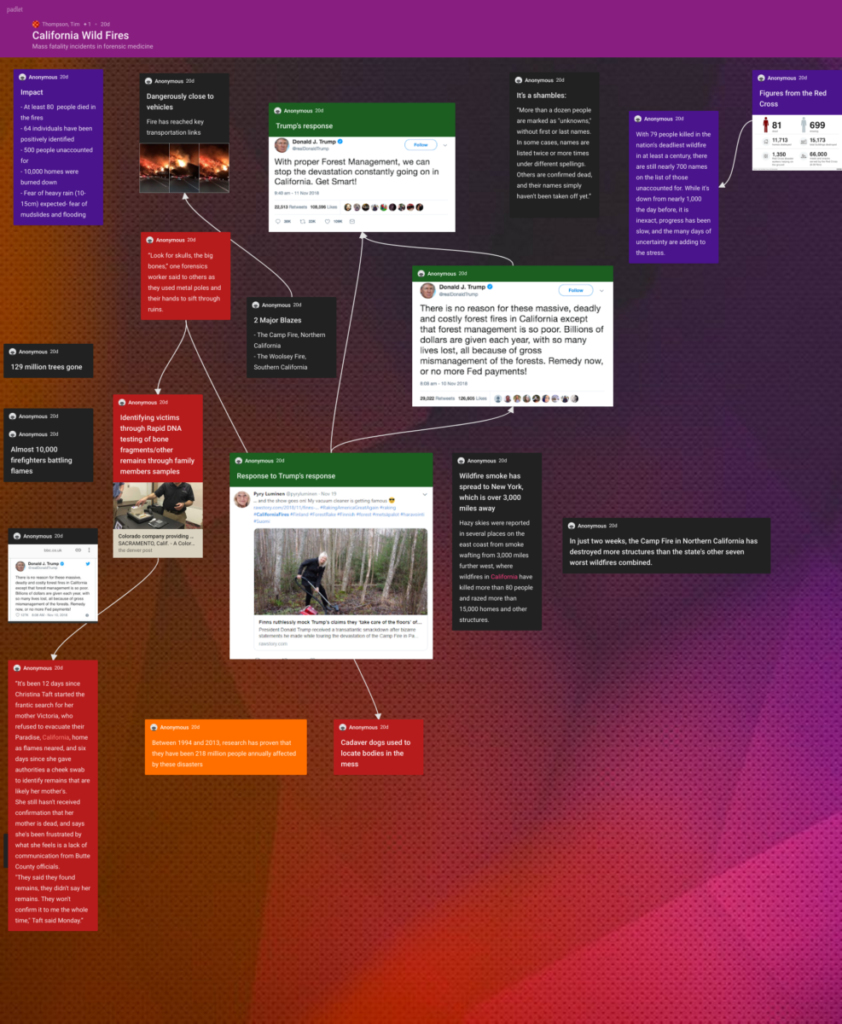Image resolution: width=842 pixels, height=1024 pixels.
Task: Open chevron menu on 'Get Smart!' tweet
Action: pos(445,145)
